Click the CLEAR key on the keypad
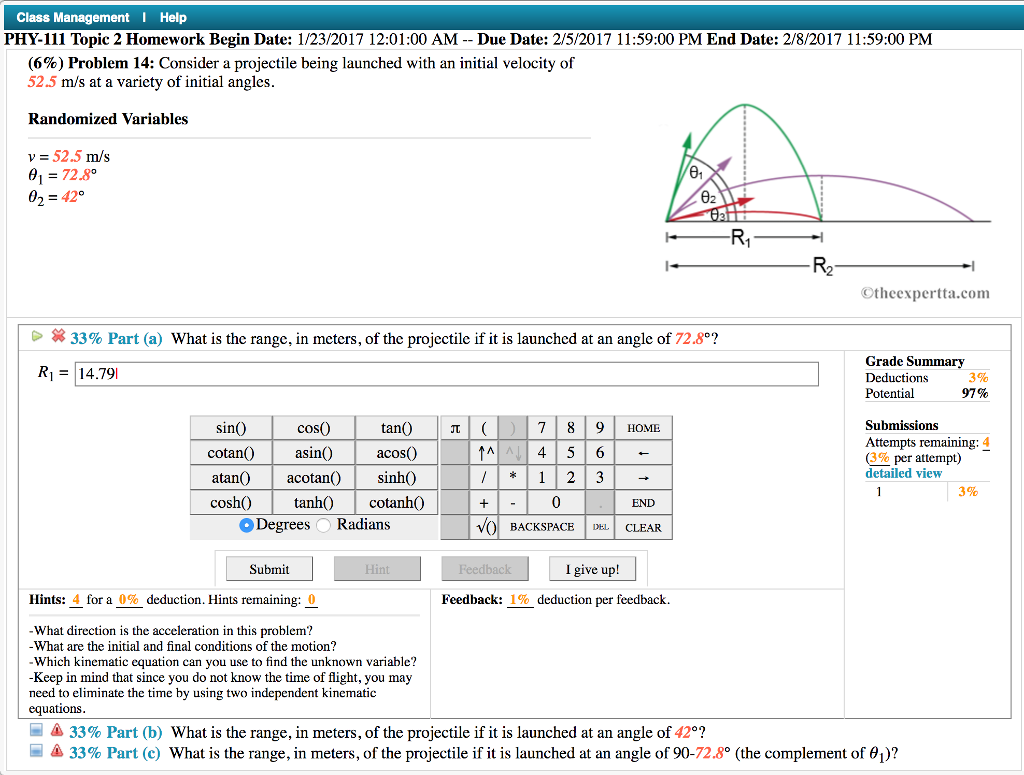This screenshot has width=1024, height=775. [x=644, y=527]
